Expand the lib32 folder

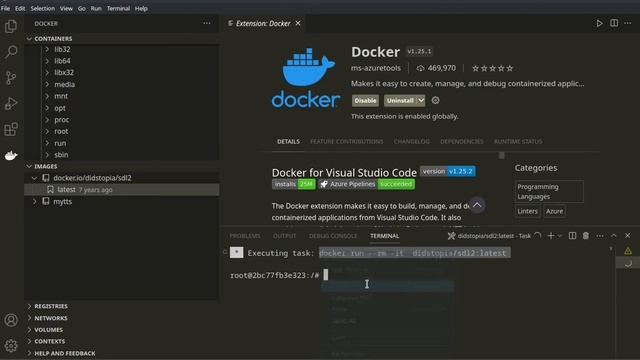(x=47, y=49)
